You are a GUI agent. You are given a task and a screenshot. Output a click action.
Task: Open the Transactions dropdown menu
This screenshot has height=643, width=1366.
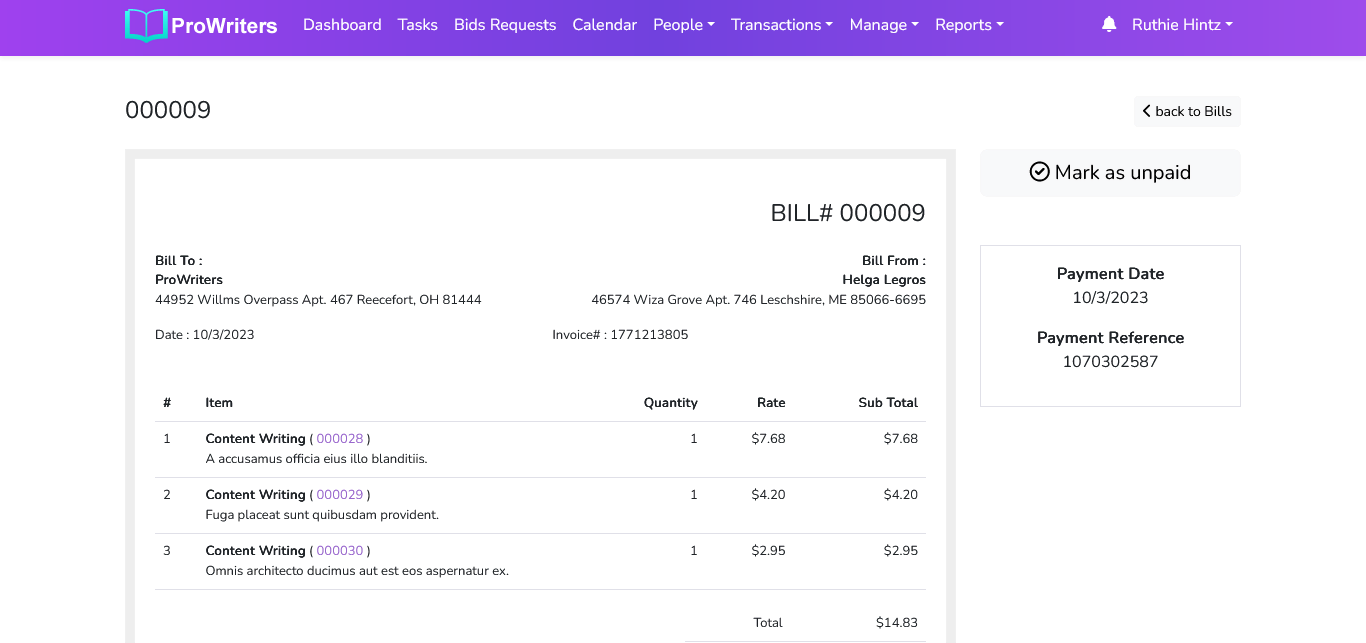pyautogui.click(x=781, y=25)
